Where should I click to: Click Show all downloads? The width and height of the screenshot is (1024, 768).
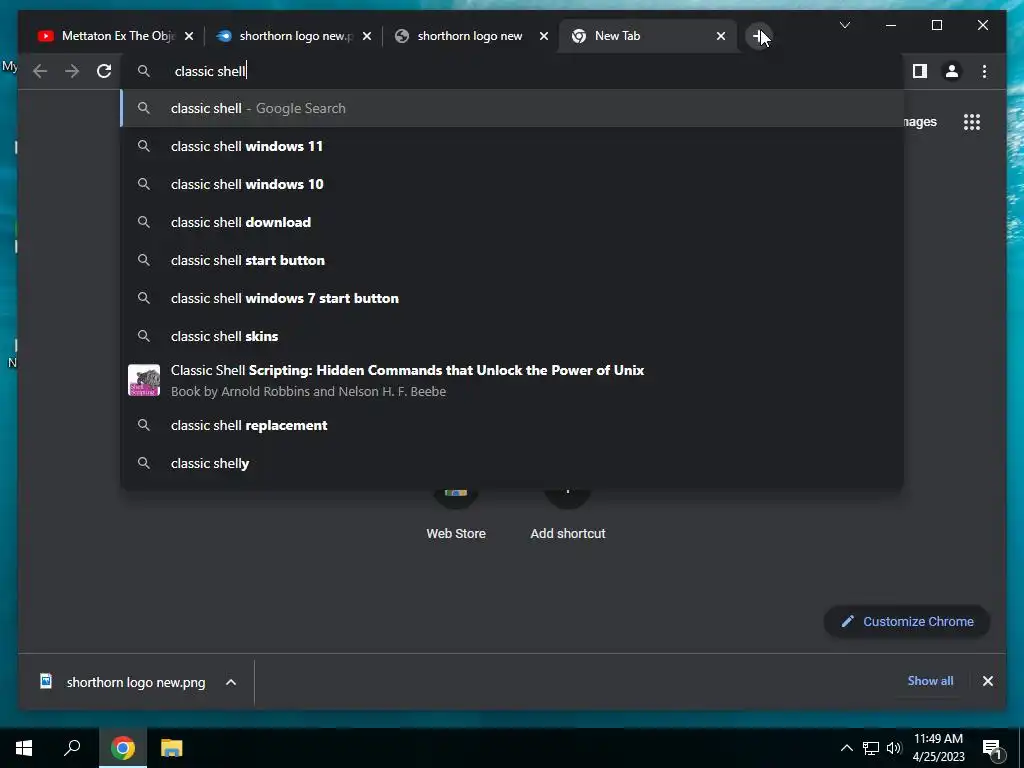click(930, 680)
